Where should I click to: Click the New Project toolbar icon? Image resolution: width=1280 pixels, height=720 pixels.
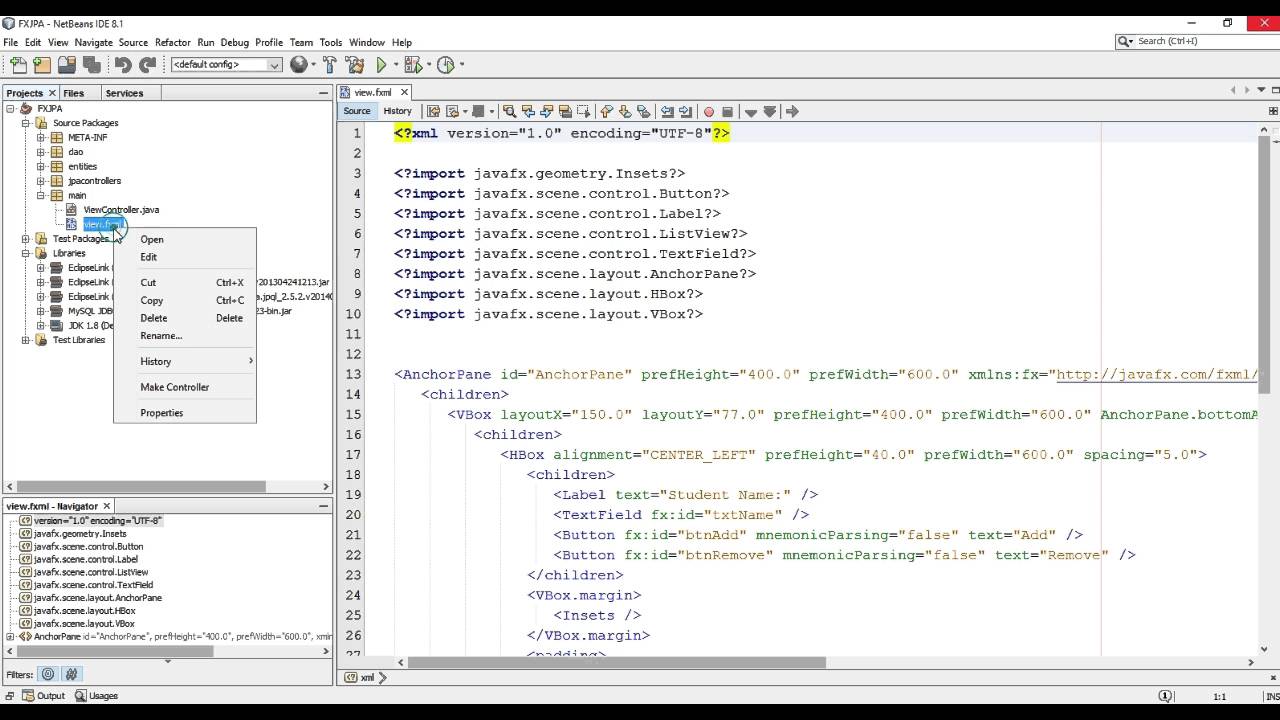click(42, 64)
